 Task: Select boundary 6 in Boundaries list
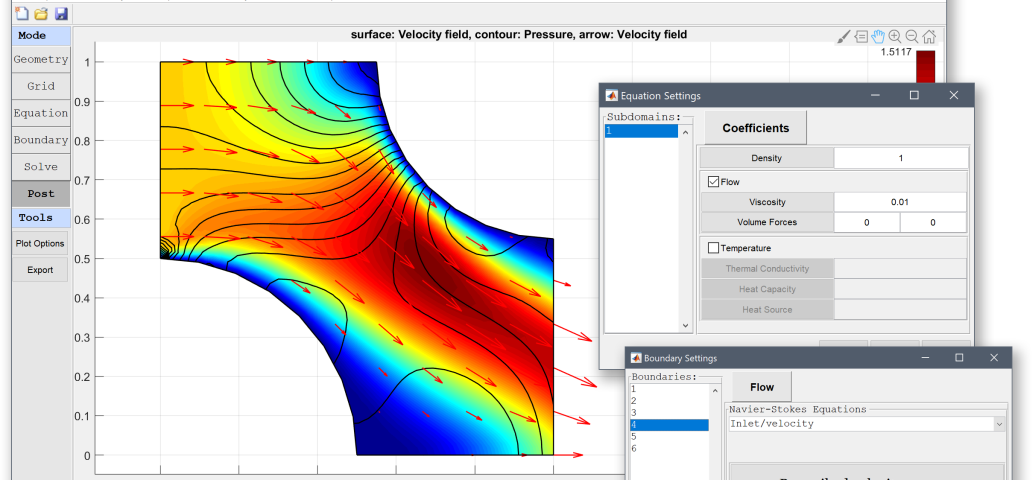(x=669, y=448)
